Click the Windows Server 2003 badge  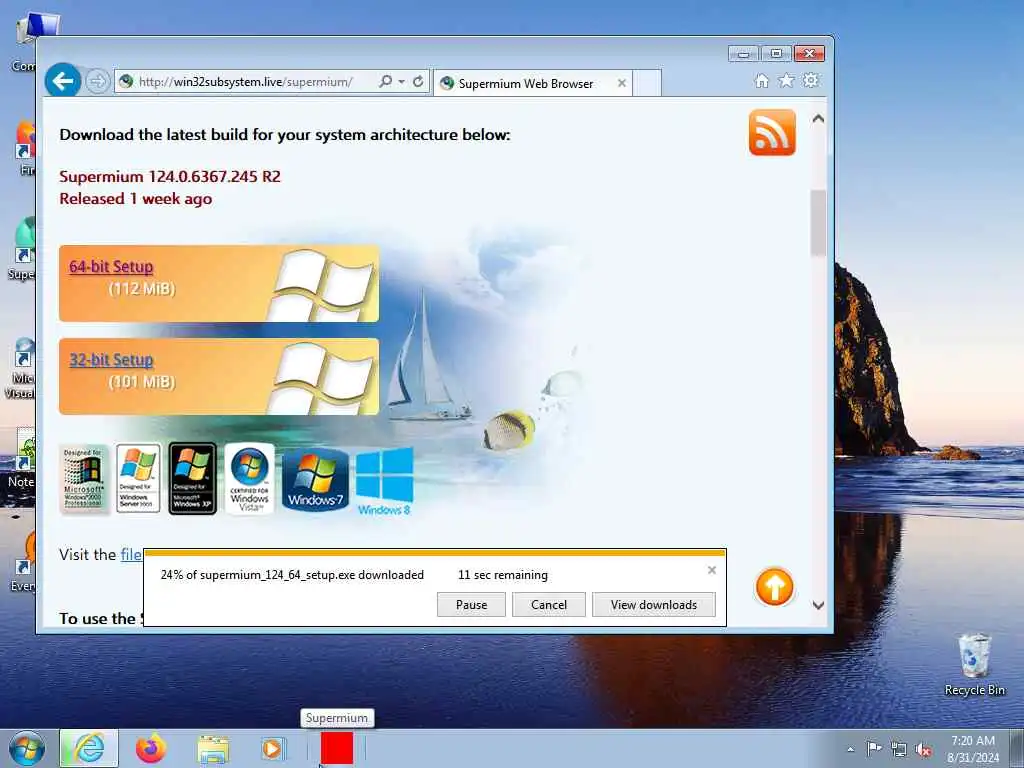[138, 479]
